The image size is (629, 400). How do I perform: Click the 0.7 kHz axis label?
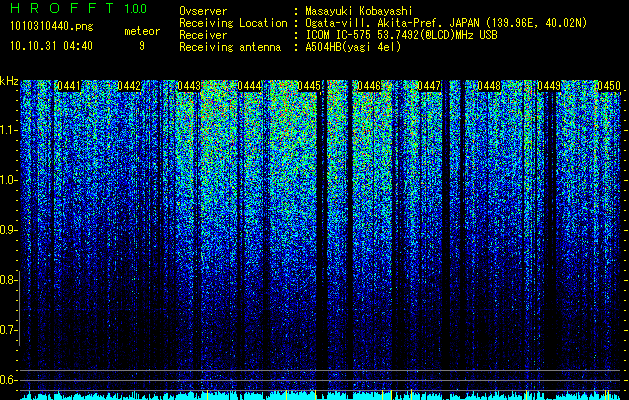pyautogui.click(x=8, y=330)
